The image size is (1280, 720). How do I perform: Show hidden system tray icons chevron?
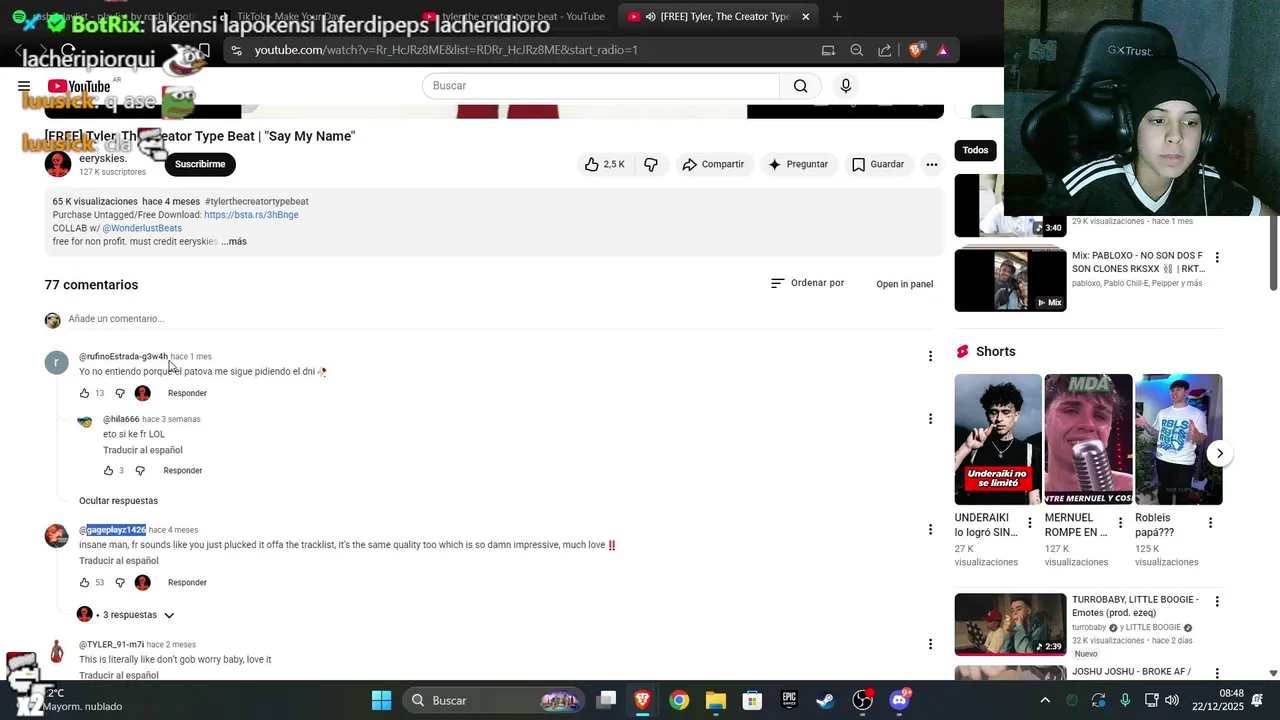click(x=1045, y=700)
